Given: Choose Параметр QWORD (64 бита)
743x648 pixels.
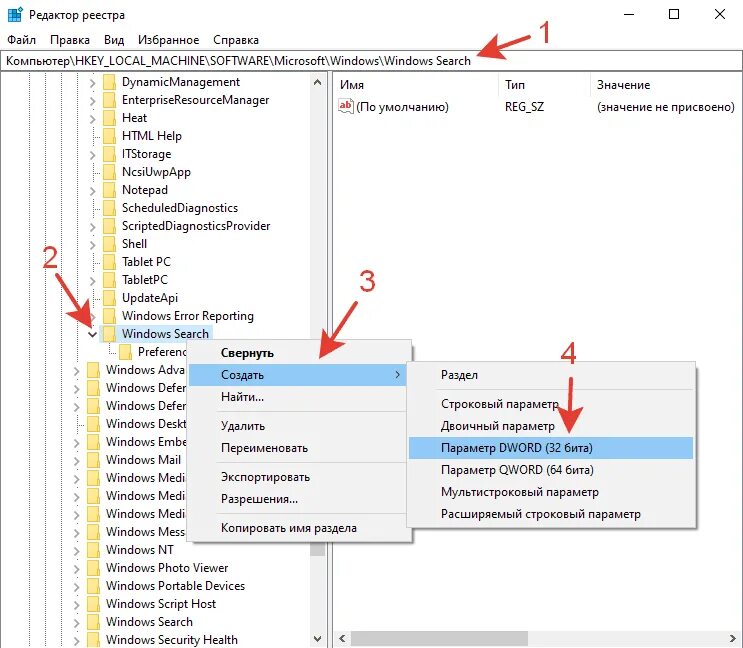Looking at the screenshot, I should (551, 470).
